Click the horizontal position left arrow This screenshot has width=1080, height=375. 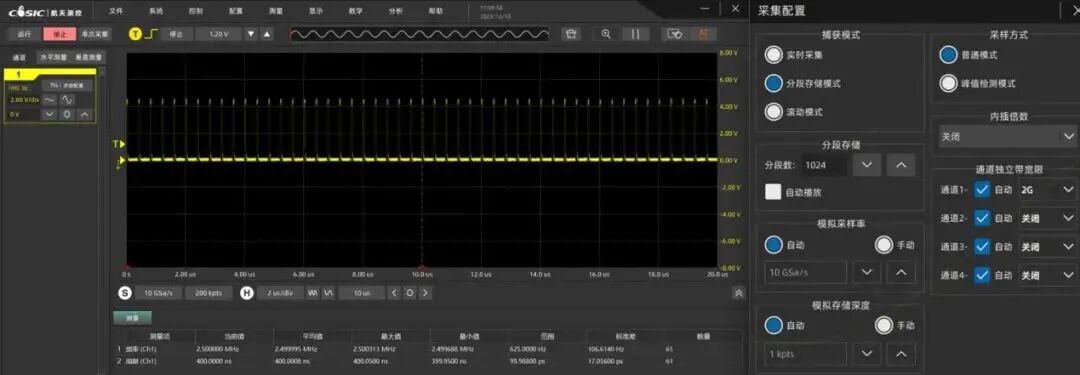(394, 293)
